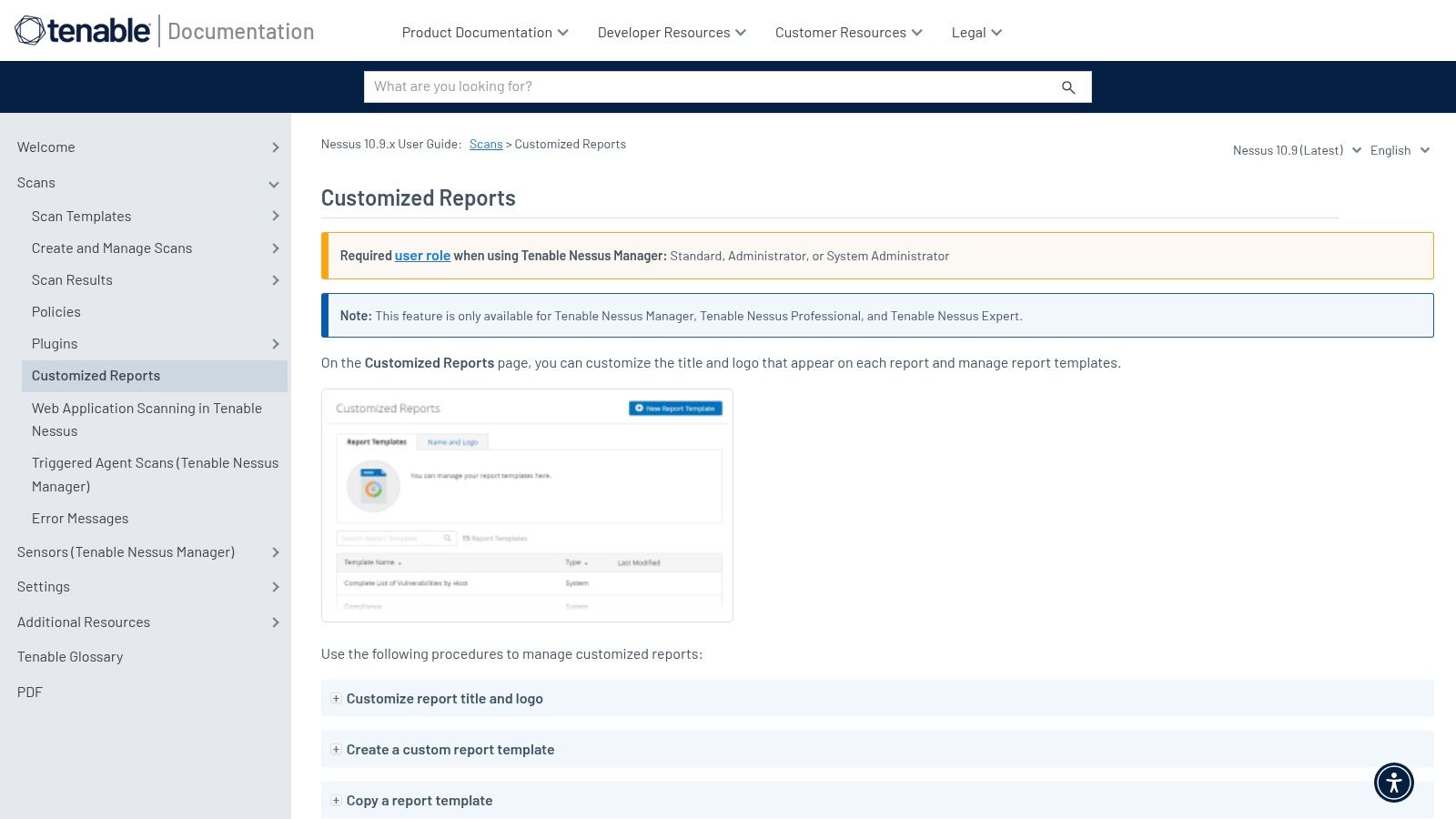Open Customer Resources menu
Screen dimensions: 1456x819
[849, 32]
